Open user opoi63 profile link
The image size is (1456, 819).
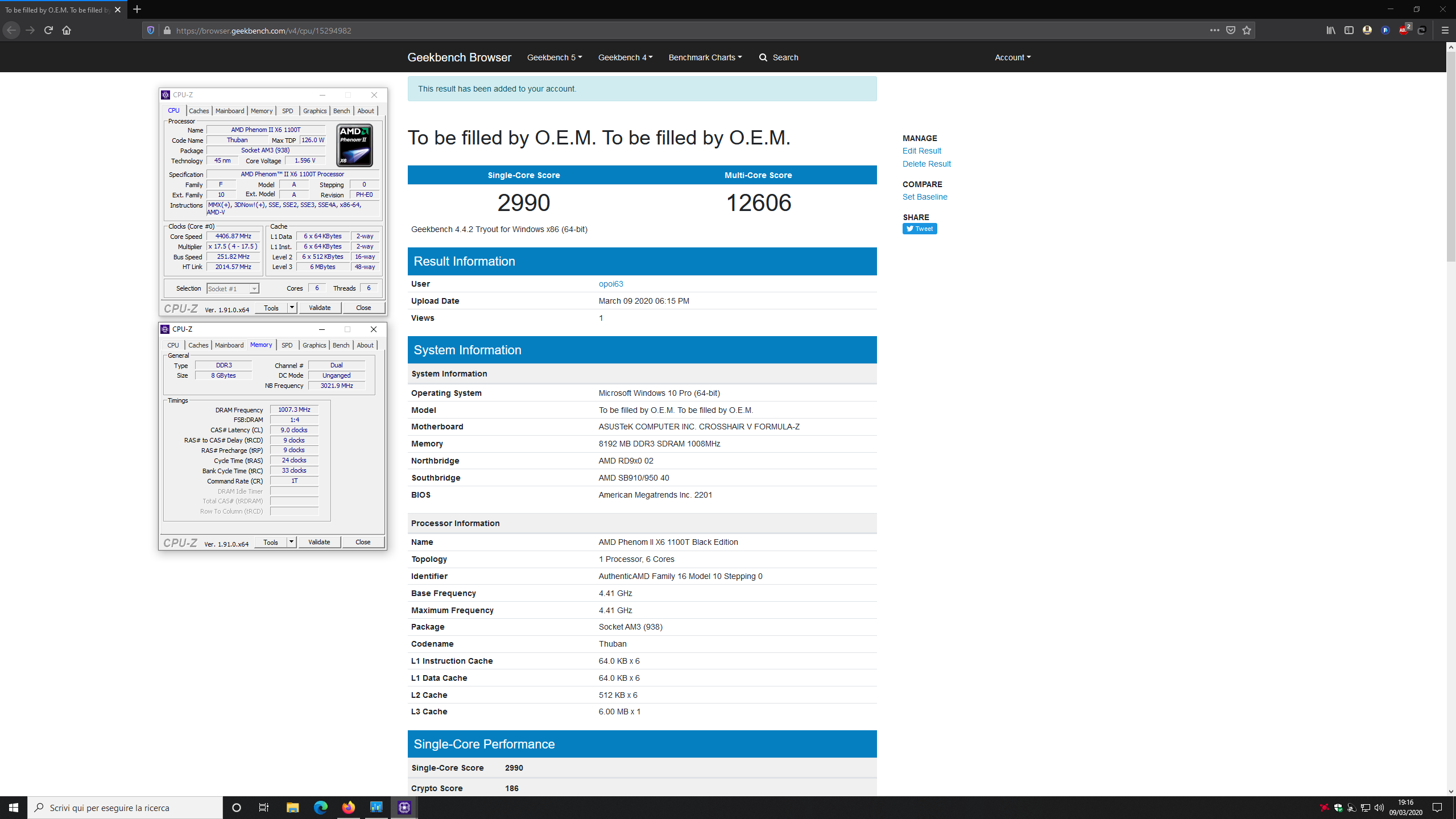[x=611, y=284]
